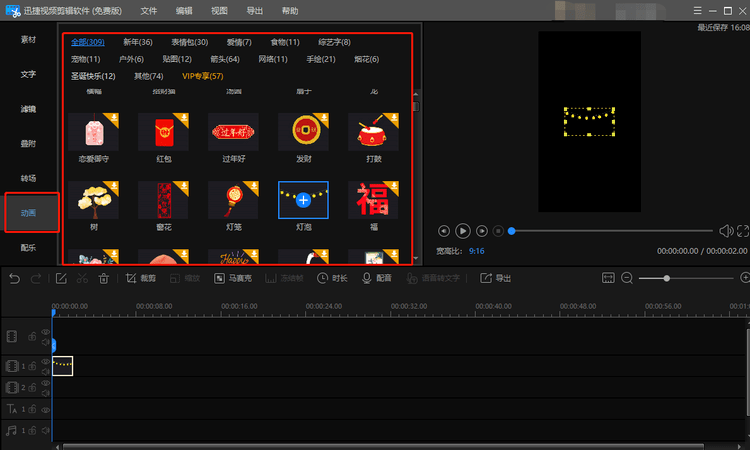The height and width of the screenshot is (450, 750).
Task: Filter animations by 手绘(21)
Action: click(x=321, y=59)
